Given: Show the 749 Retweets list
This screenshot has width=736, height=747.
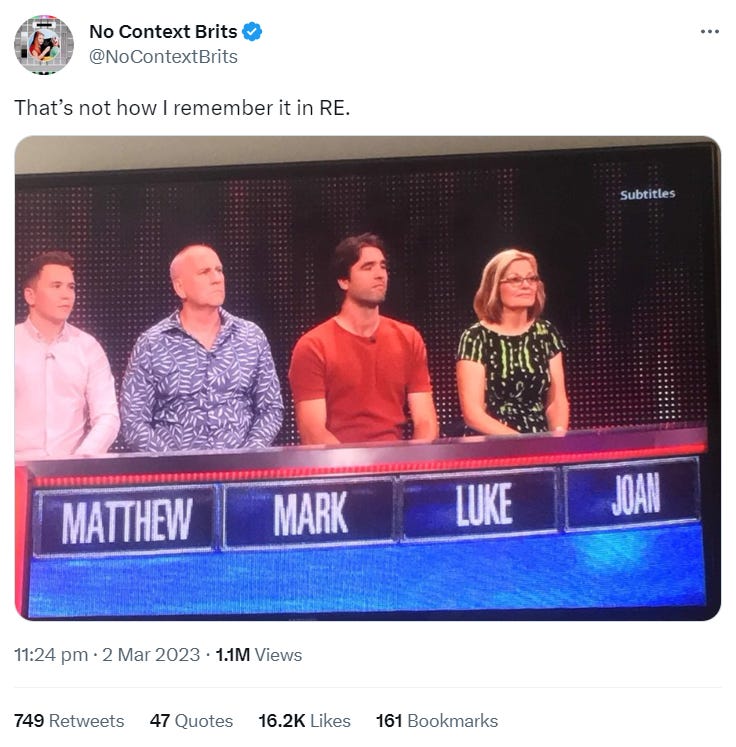Looking at the screenshot, I should (69, 721).
